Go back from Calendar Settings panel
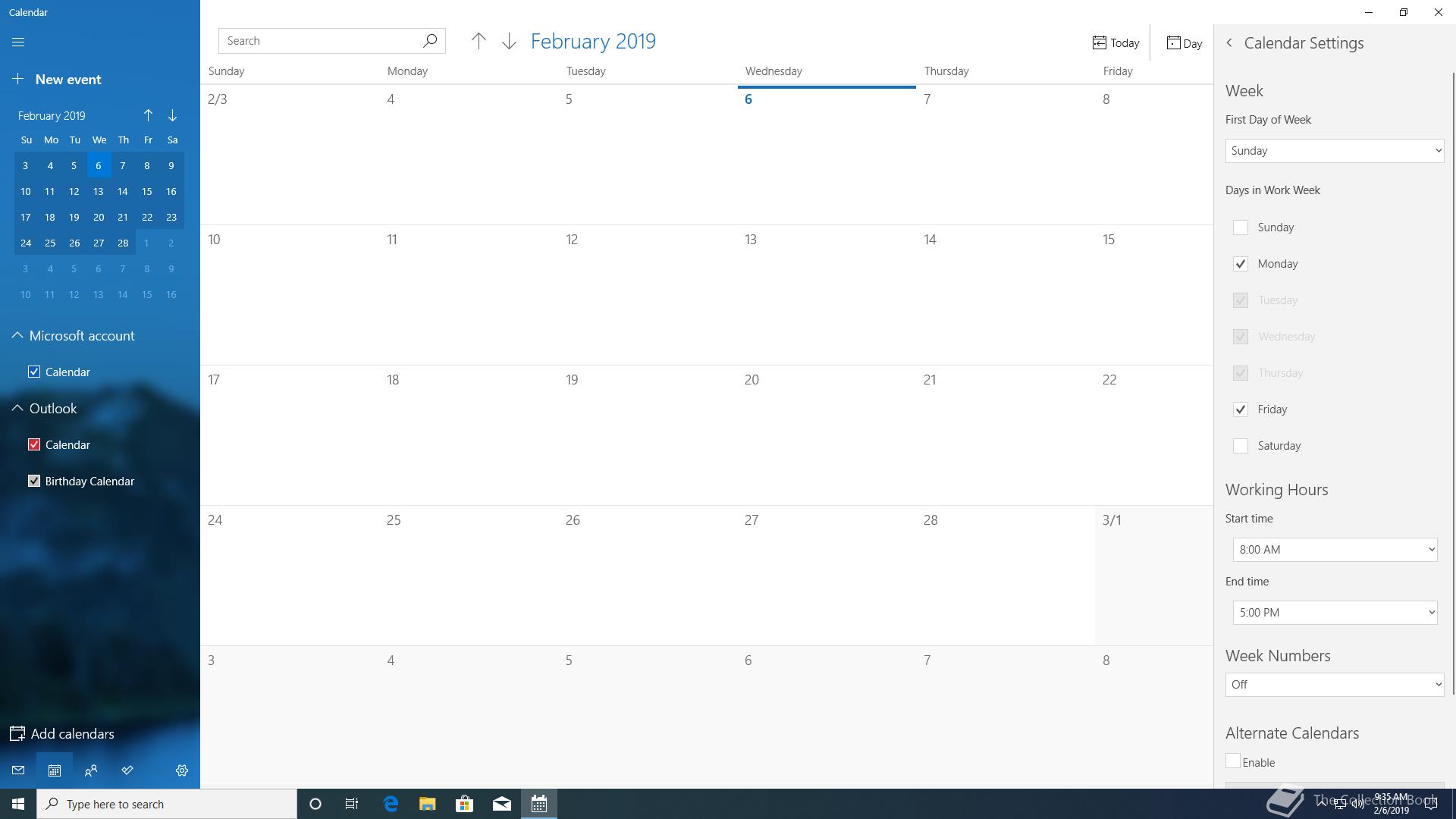 [x=1229, y=43]
